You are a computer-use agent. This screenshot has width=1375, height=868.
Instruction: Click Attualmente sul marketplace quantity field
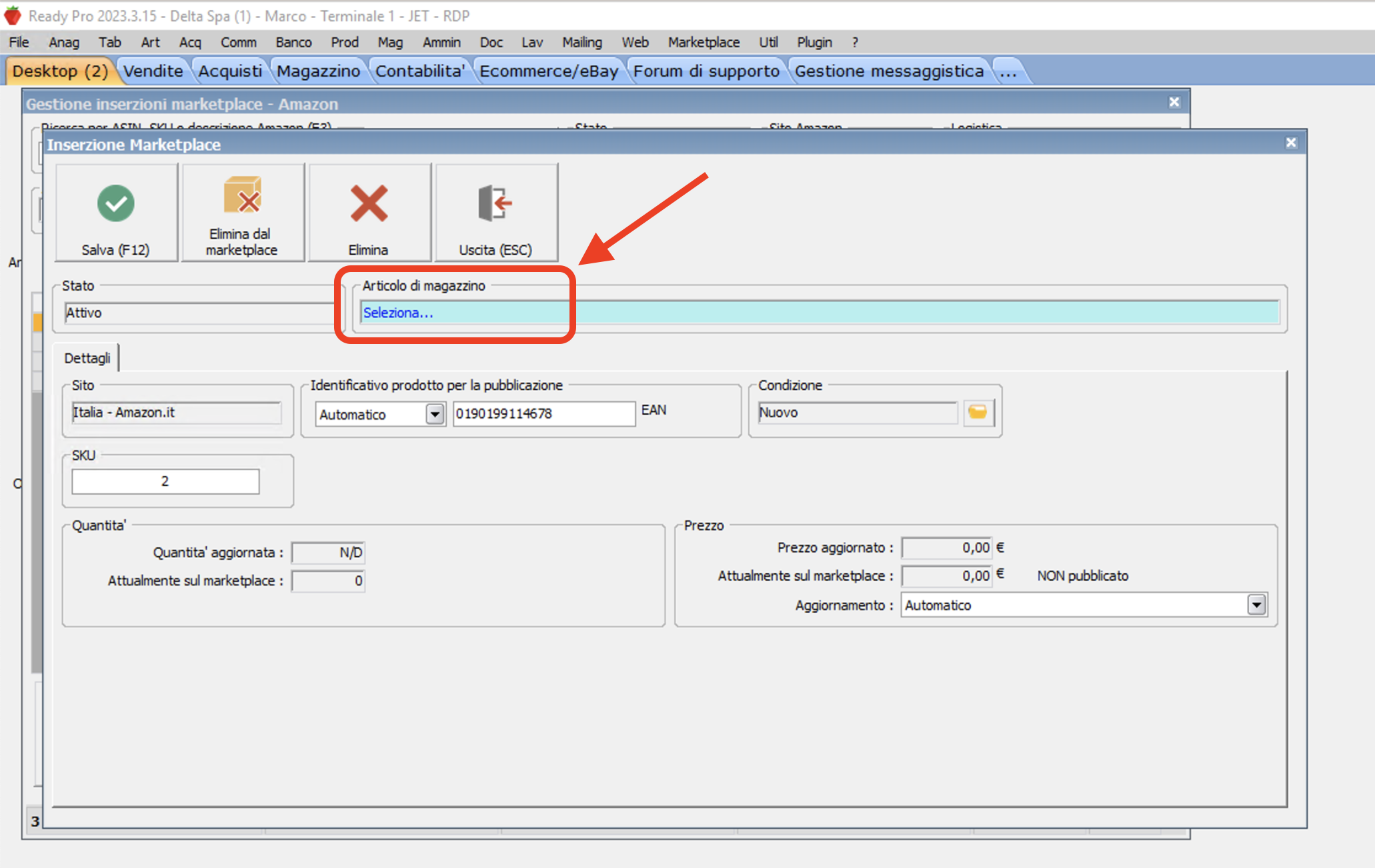[328, 581]
